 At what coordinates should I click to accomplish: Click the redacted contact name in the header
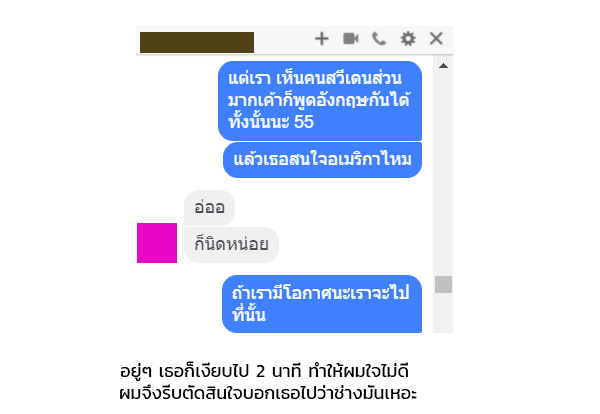197,42
